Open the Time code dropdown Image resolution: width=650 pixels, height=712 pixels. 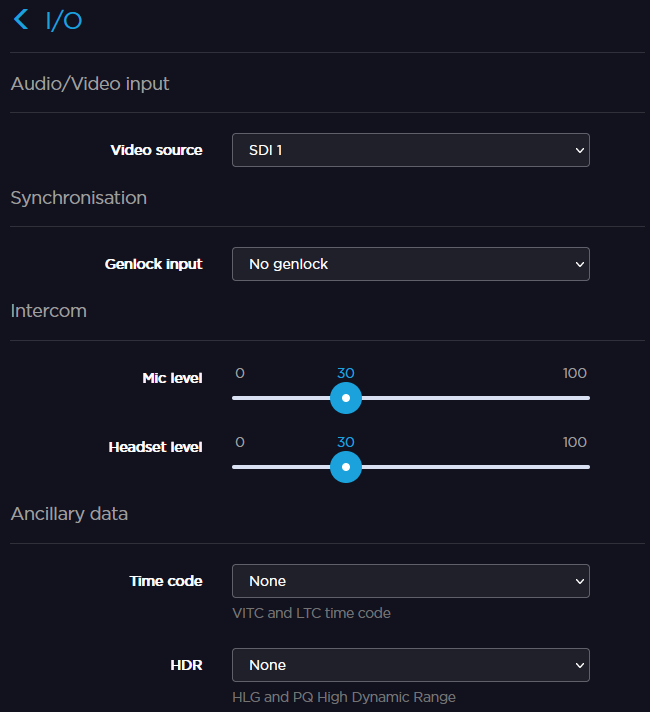point(410,581)
